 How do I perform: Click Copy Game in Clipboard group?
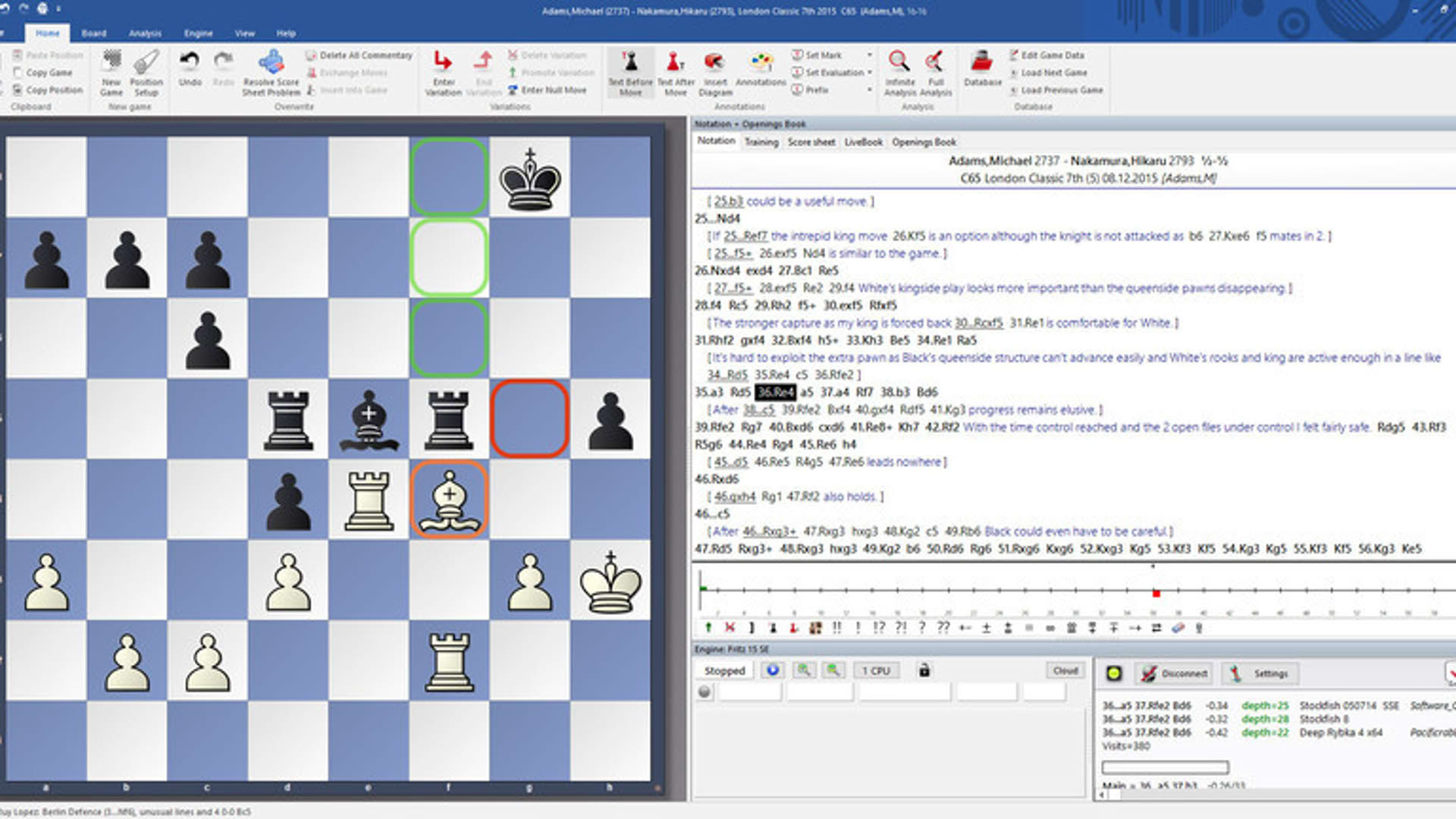click(42, 73)
